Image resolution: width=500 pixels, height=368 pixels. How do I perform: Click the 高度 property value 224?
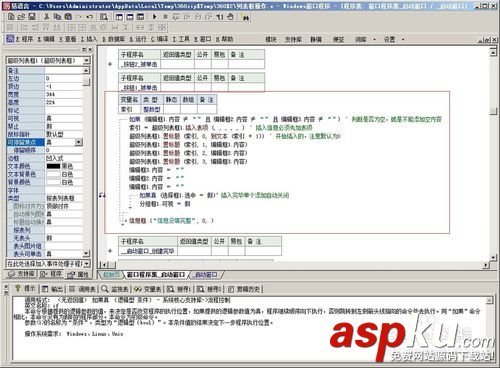pos(64,102)
